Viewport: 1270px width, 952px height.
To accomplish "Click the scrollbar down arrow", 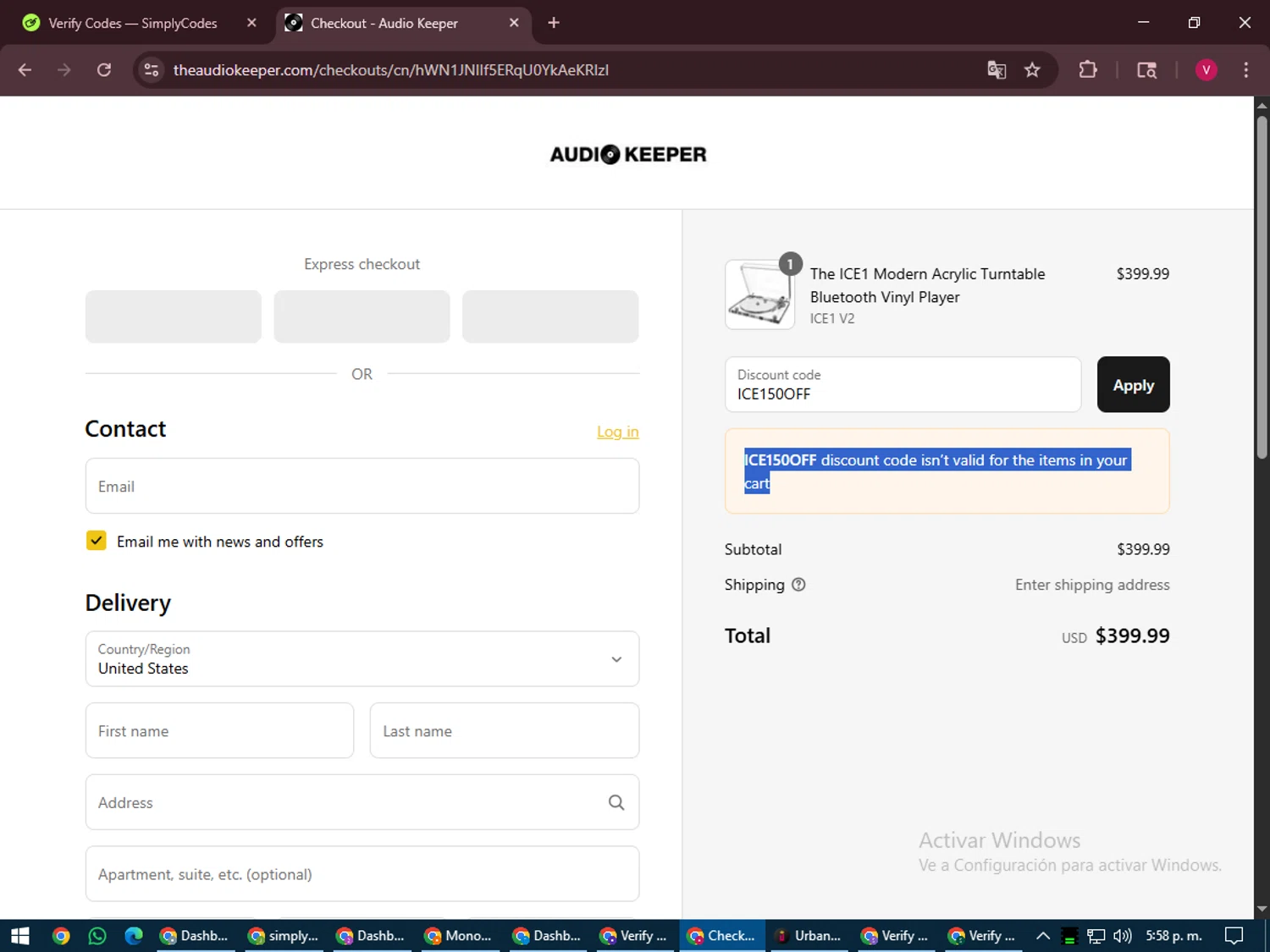I will coord(1262,910).
